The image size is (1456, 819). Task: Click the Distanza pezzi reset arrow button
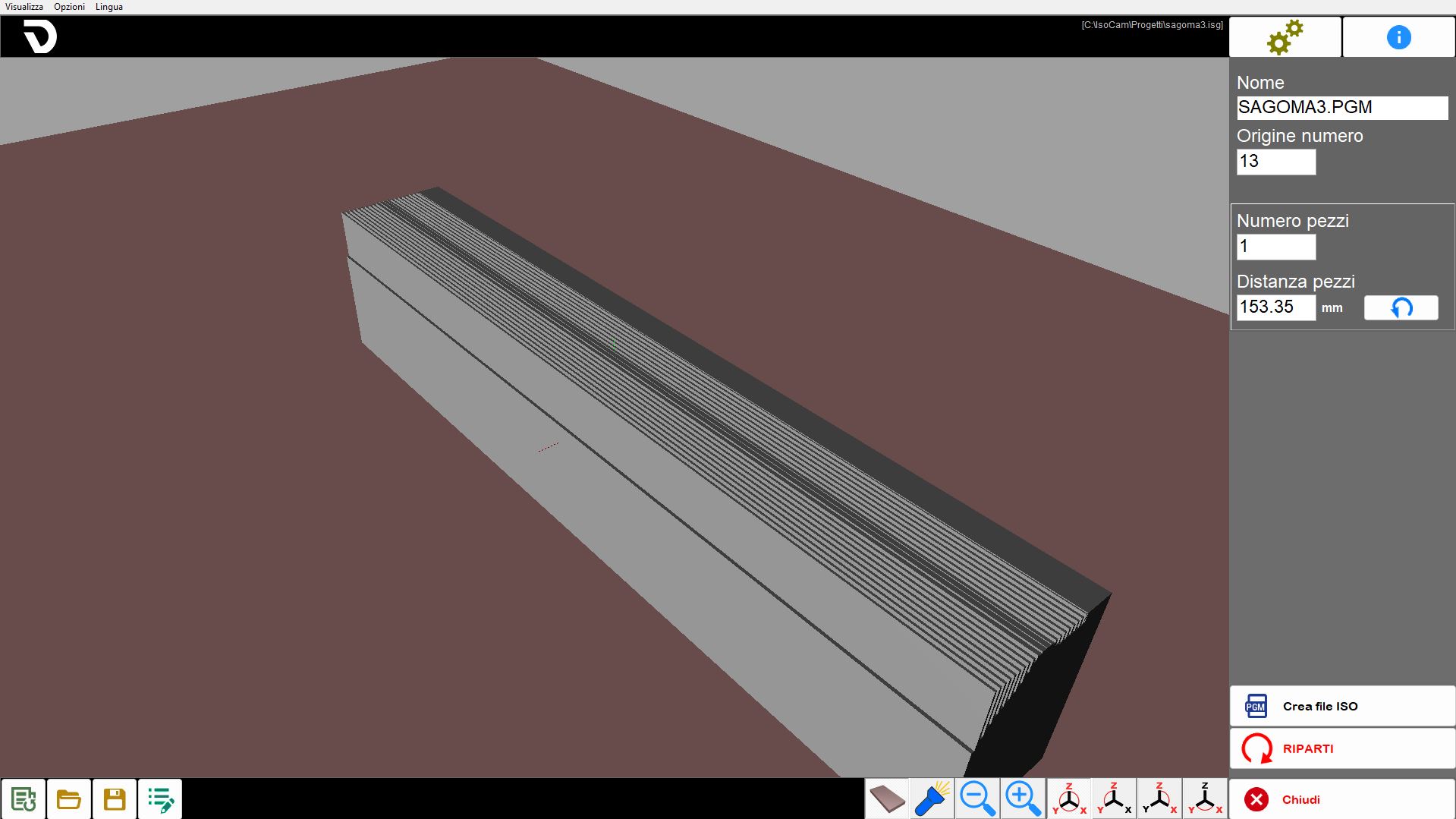[x=1401, y=307]
